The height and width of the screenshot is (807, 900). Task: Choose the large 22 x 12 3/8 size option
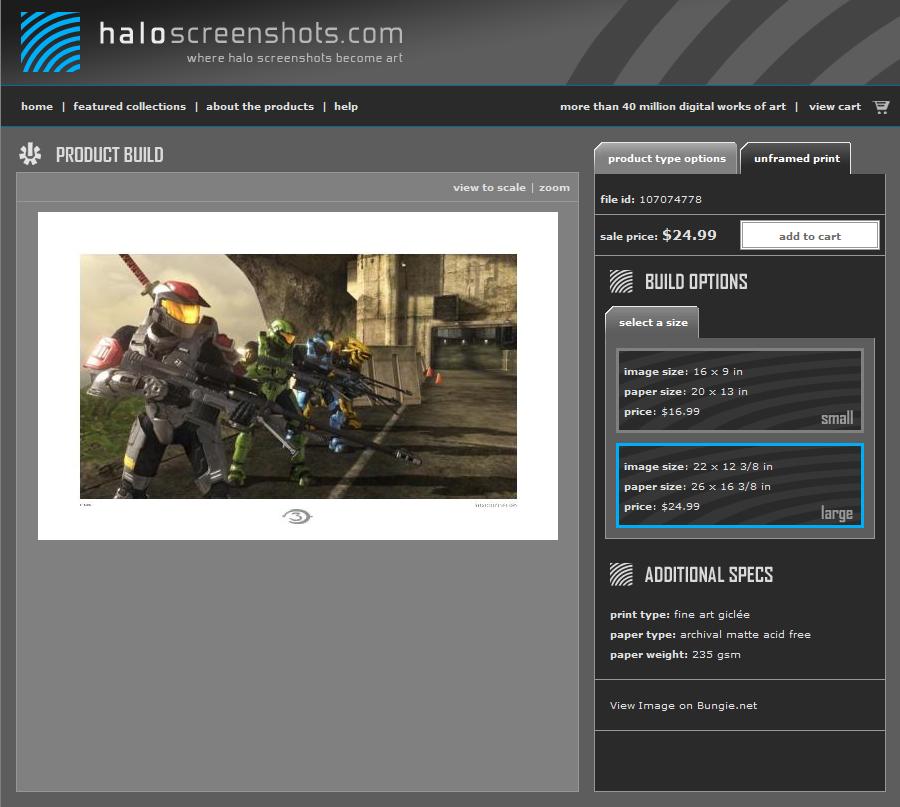tap(739, 486)
